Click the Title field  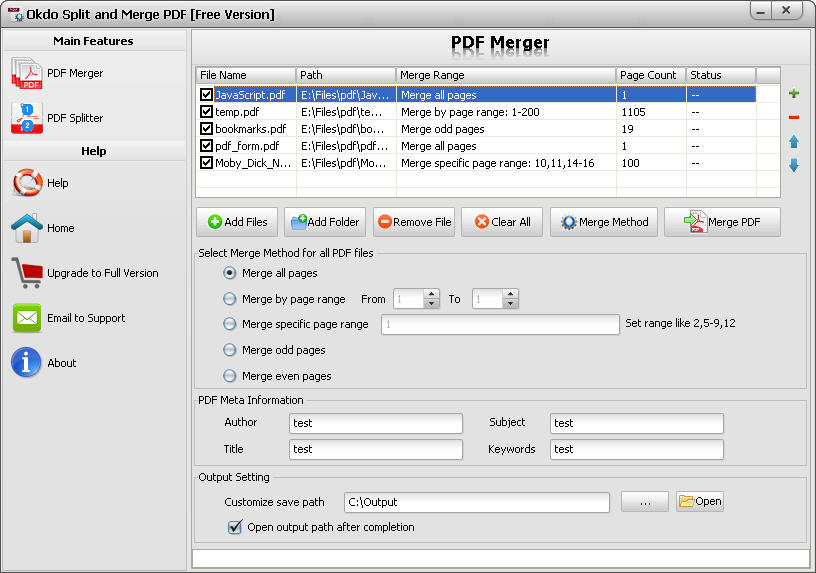(x=376, y=449)
